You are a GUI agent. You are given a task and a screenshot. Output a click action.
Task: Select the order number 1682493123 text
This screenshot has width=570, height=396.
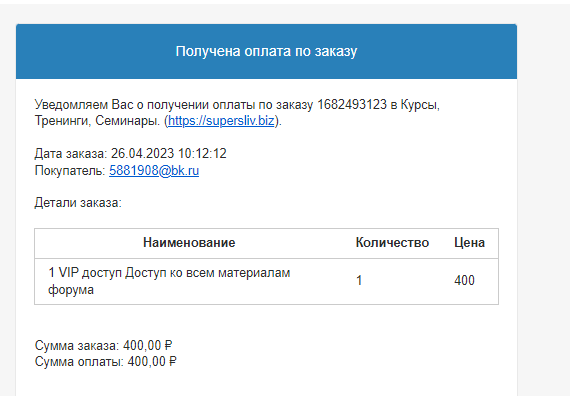(x=352, y=105)
